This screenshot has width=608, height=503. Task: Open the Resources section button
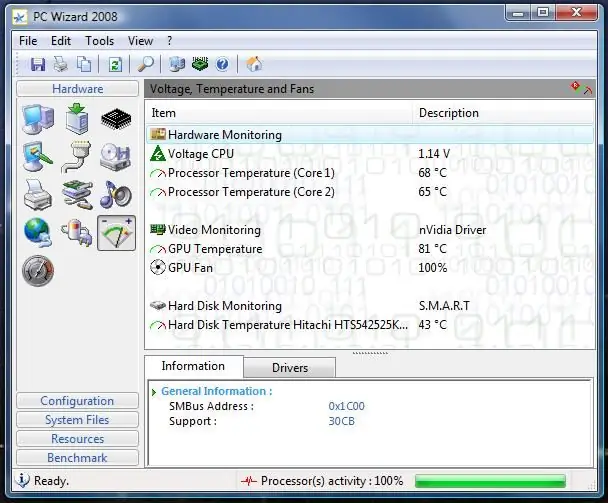77,439
